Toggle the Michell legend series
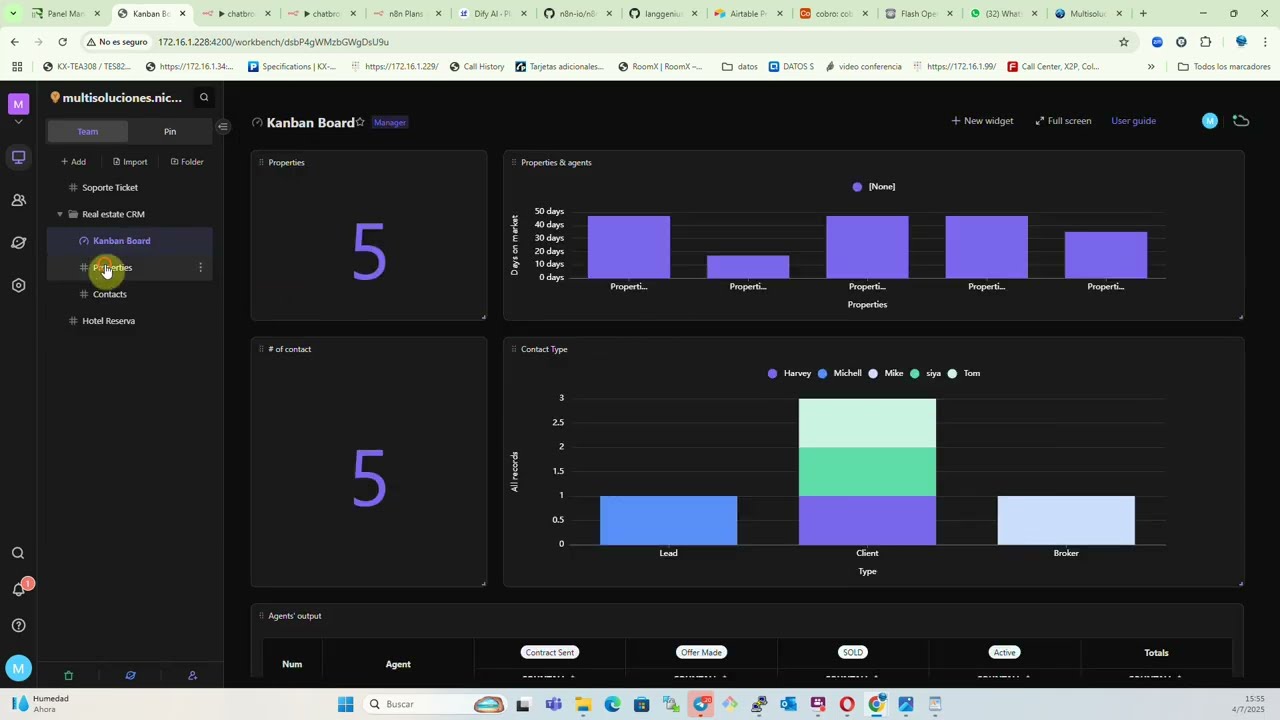 [x=839, y=373]
